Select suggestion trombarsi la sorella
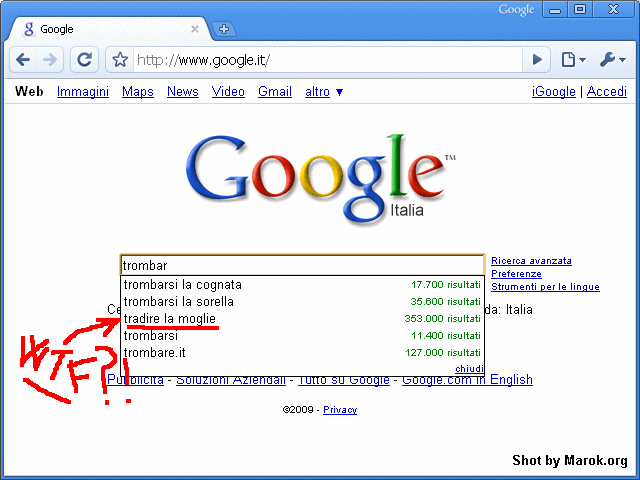This screenshot has width=640, height=480. coord(302,302)
